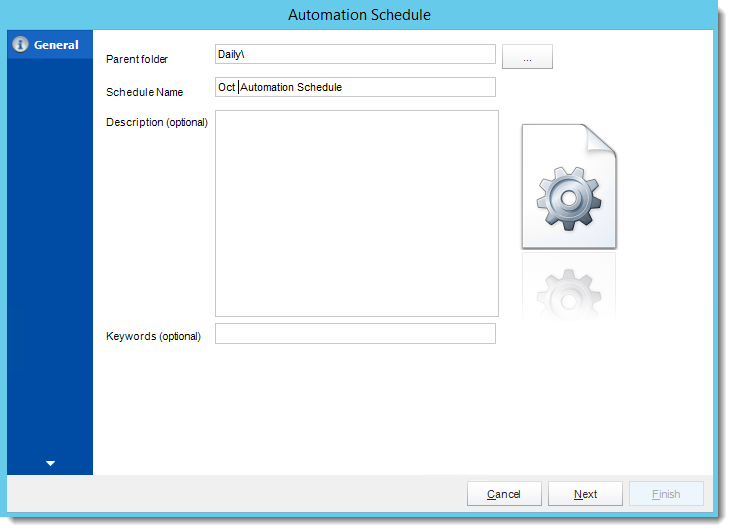Screen dimensions: 733x532
Task: Click the Keywords (optional) field
Action: (x=355, y=334)
